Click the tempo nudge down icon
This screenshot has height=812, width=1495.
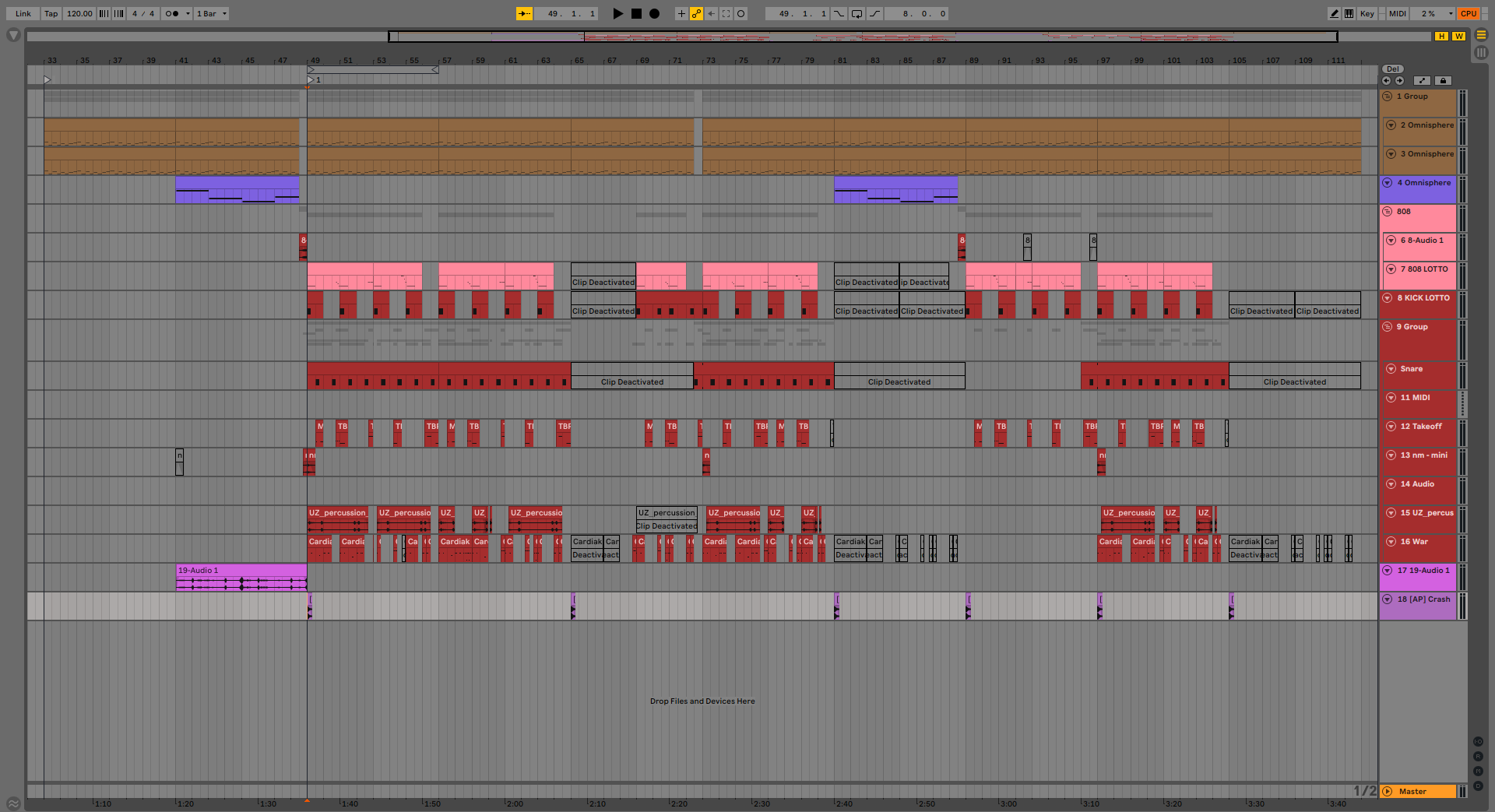tap(104, 13)
